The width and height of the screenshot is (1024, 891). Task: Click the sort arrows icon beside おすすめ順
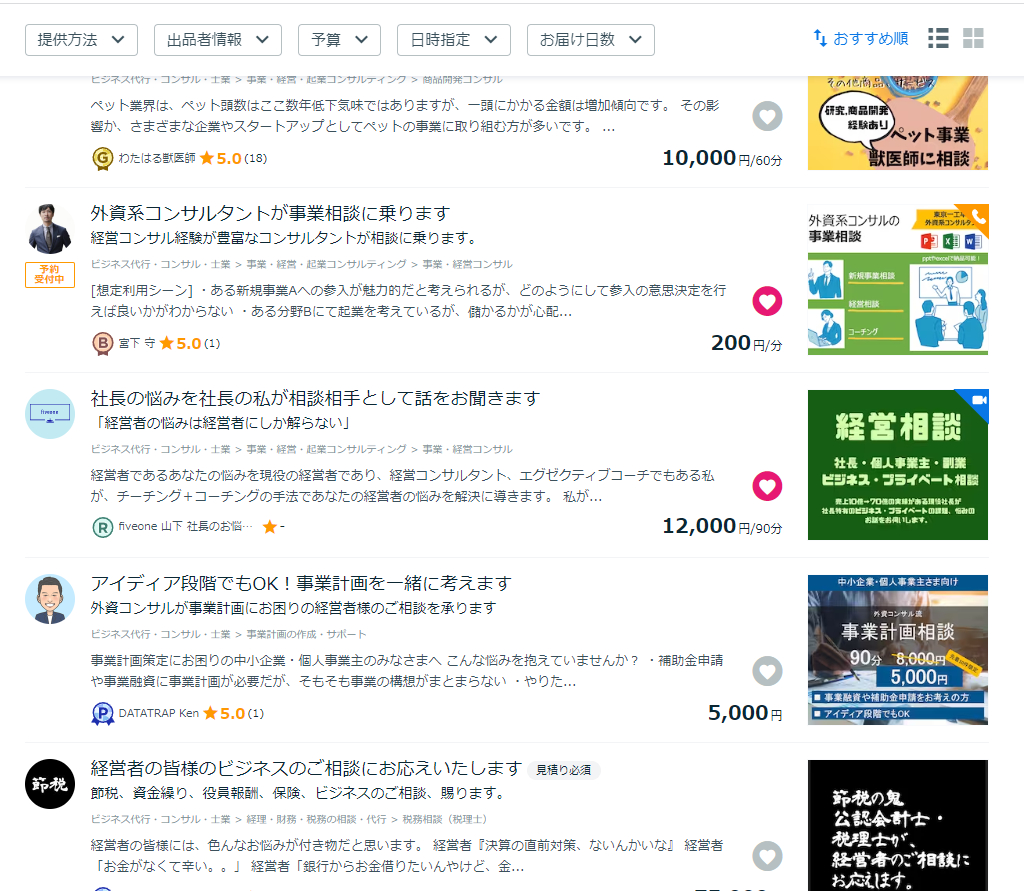[x=818, y=37]
